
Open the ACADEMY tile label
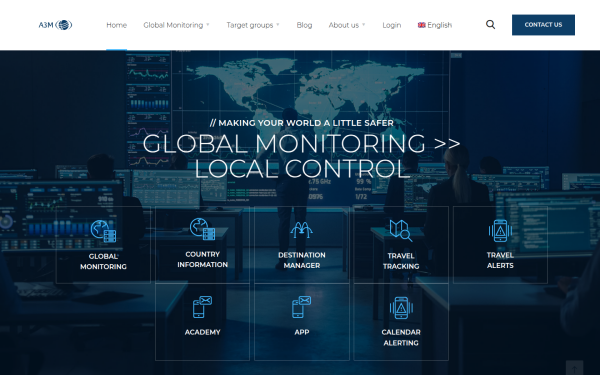coord(202,332)
